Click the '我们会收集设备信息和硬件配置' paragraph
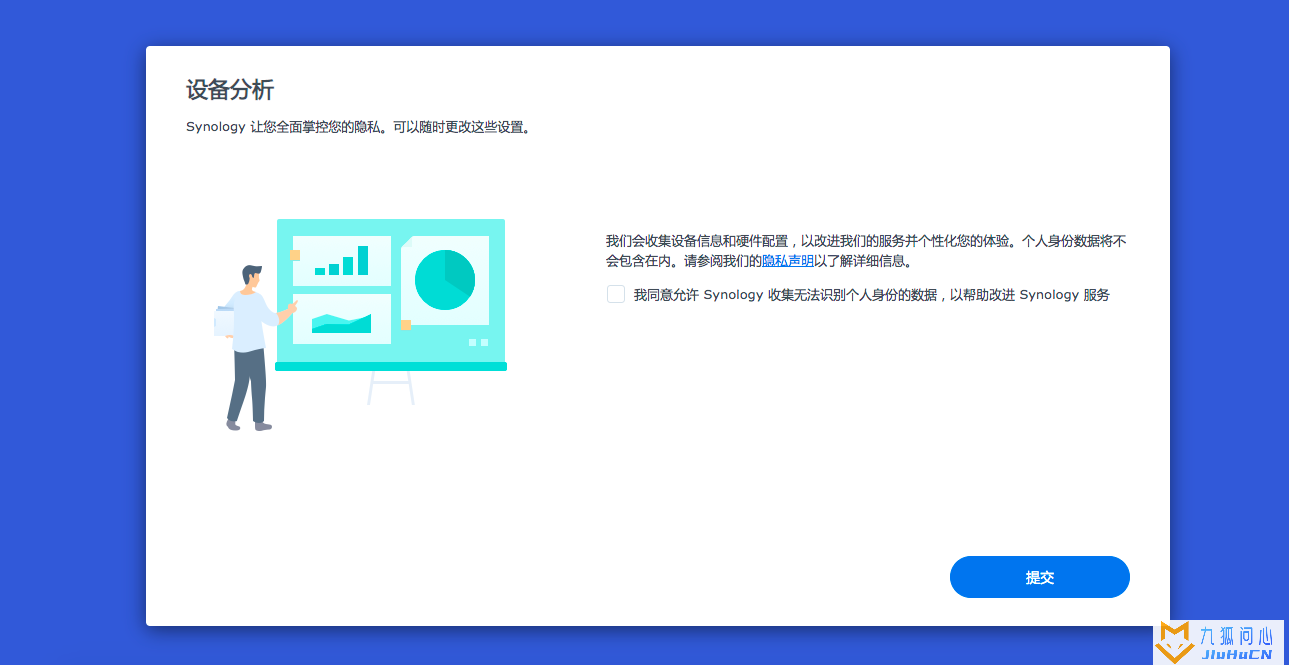This screenshot has width=1289, height=665. click(866, 251)
